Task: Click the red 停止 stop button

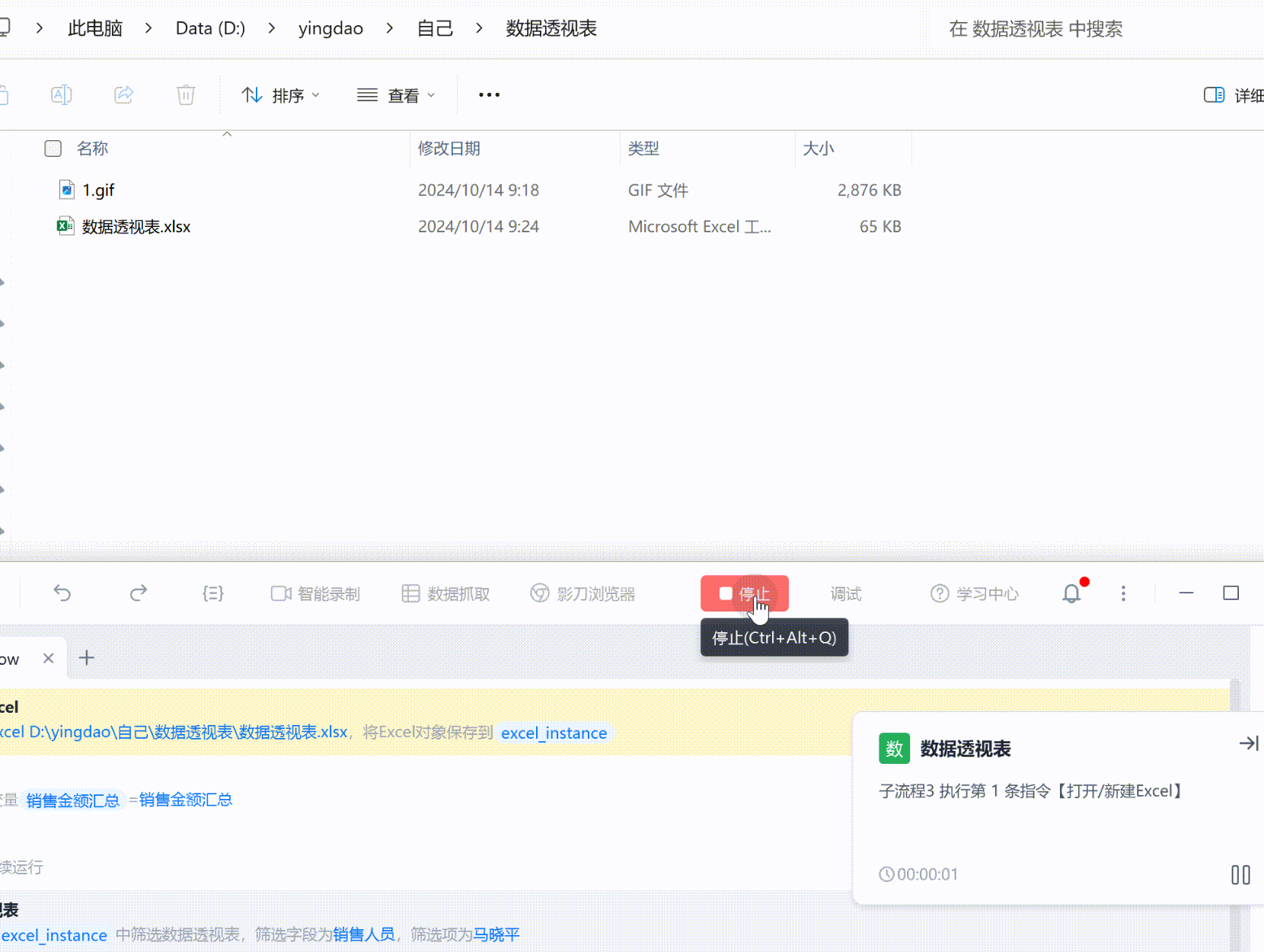Action: tap(744, 593)
